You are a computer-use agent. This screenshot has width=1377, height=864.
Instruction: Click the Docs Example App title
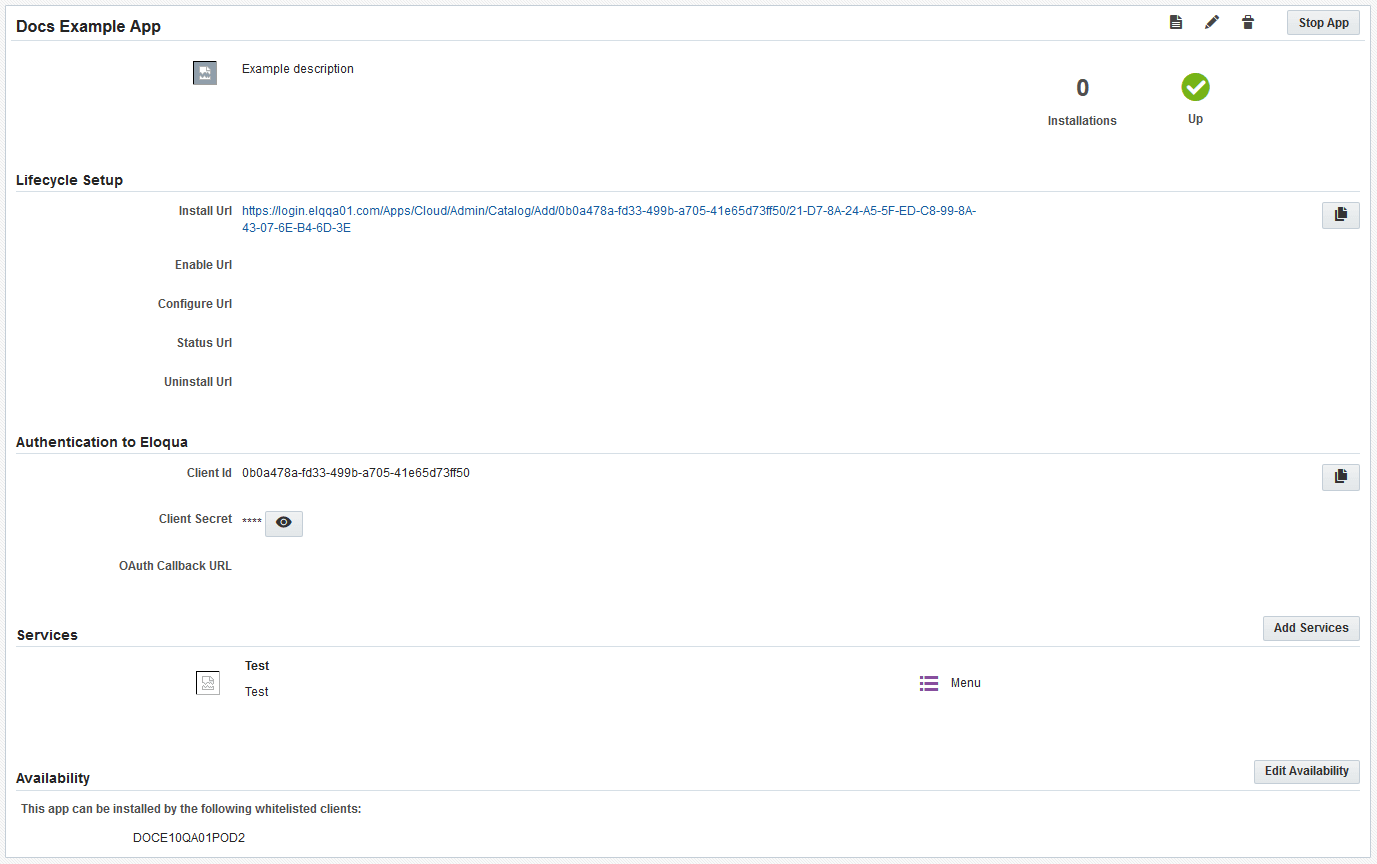[x=88, y=26]
